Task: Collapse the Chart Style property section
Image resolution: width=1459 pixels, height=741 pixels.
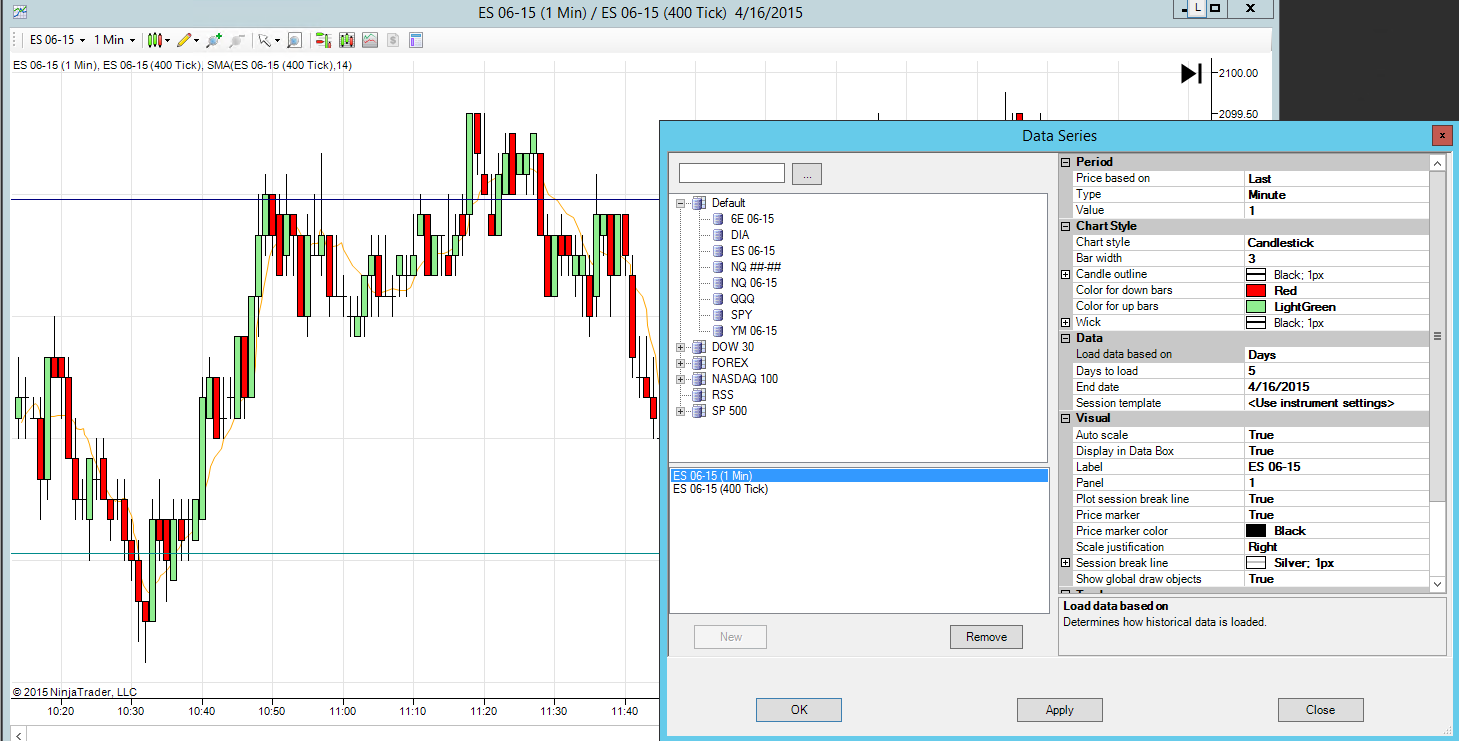Action: point(1066,226)
